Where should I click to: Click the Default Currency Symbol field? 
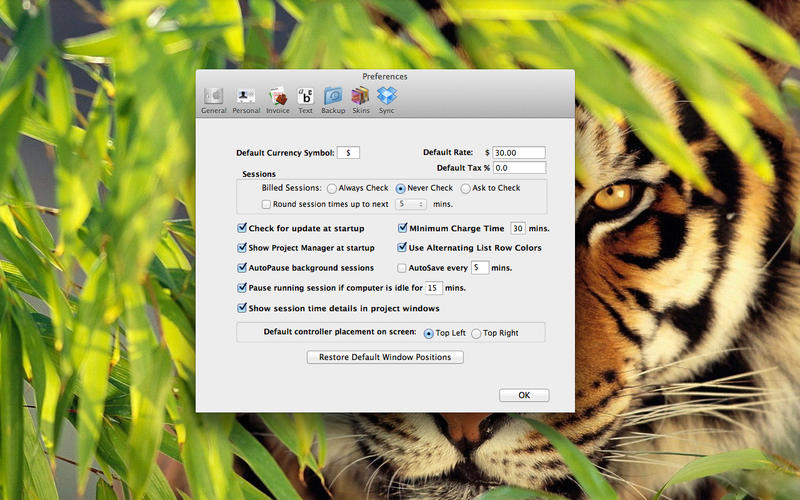(x=348, y=153)
